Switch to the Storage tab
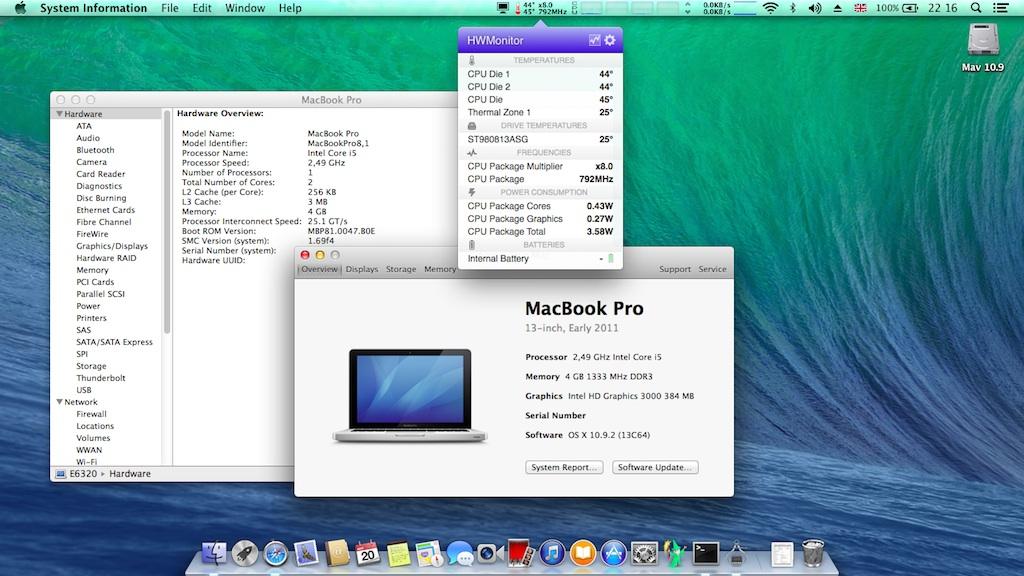1024x576 pixels. (x=401, y=269)
